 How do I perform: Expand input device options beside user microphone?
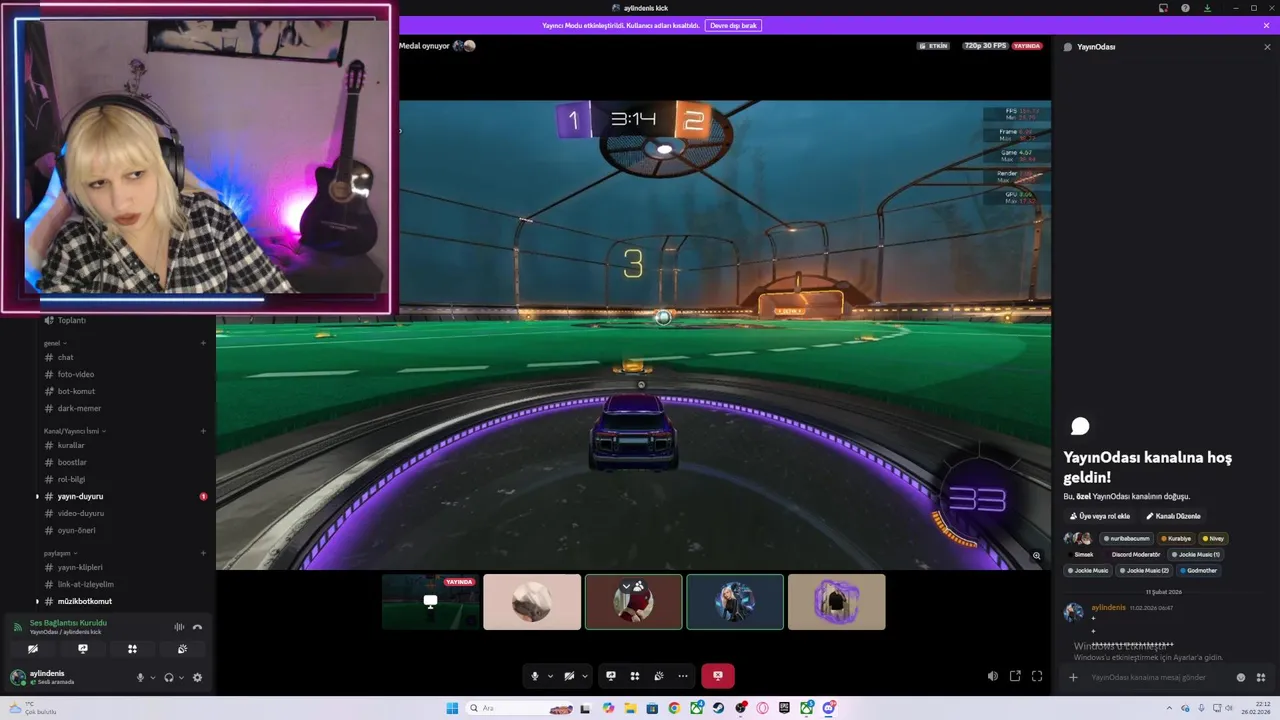coord(152,677)
